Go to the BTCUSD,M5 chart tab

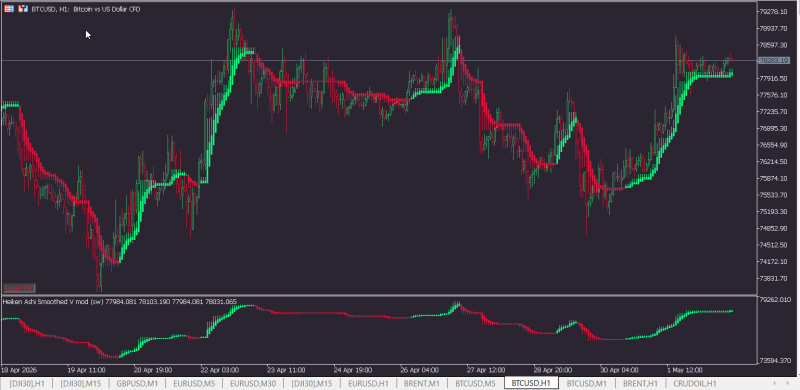click(475, 383)
